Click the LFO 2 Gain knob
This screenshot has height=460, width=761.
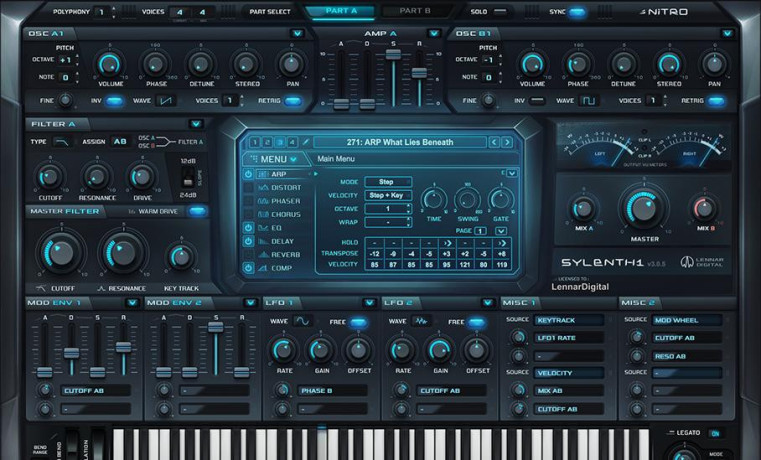[x=439, y=350]
